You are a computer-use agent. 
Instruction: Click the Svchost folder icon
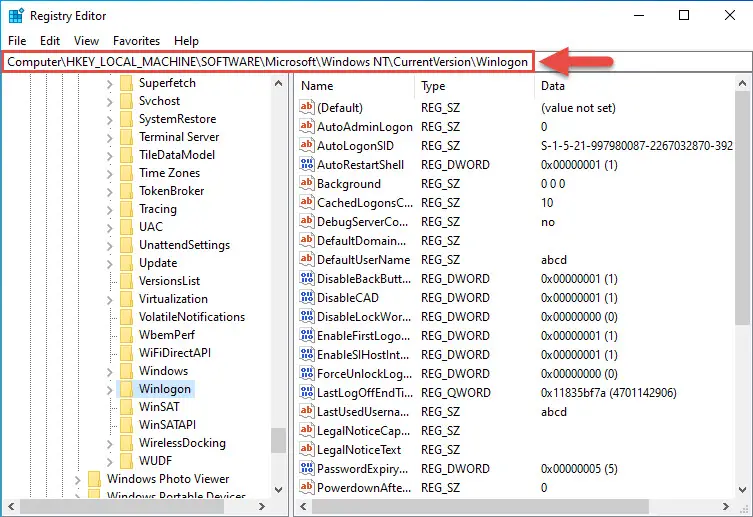tap(126, 101)
